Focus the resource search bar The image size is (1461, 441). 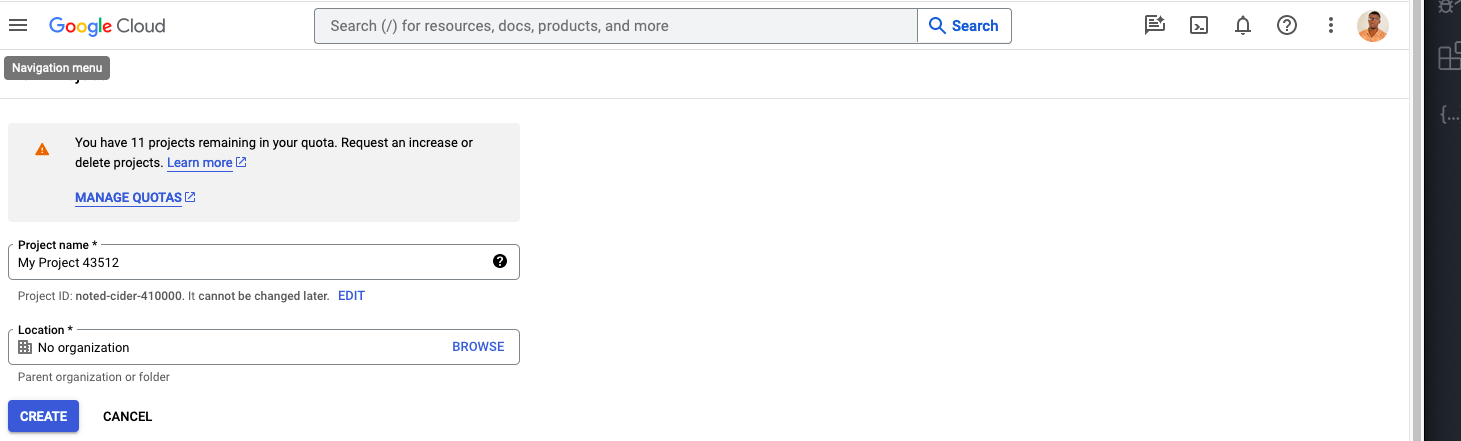[x=615, y=26]
